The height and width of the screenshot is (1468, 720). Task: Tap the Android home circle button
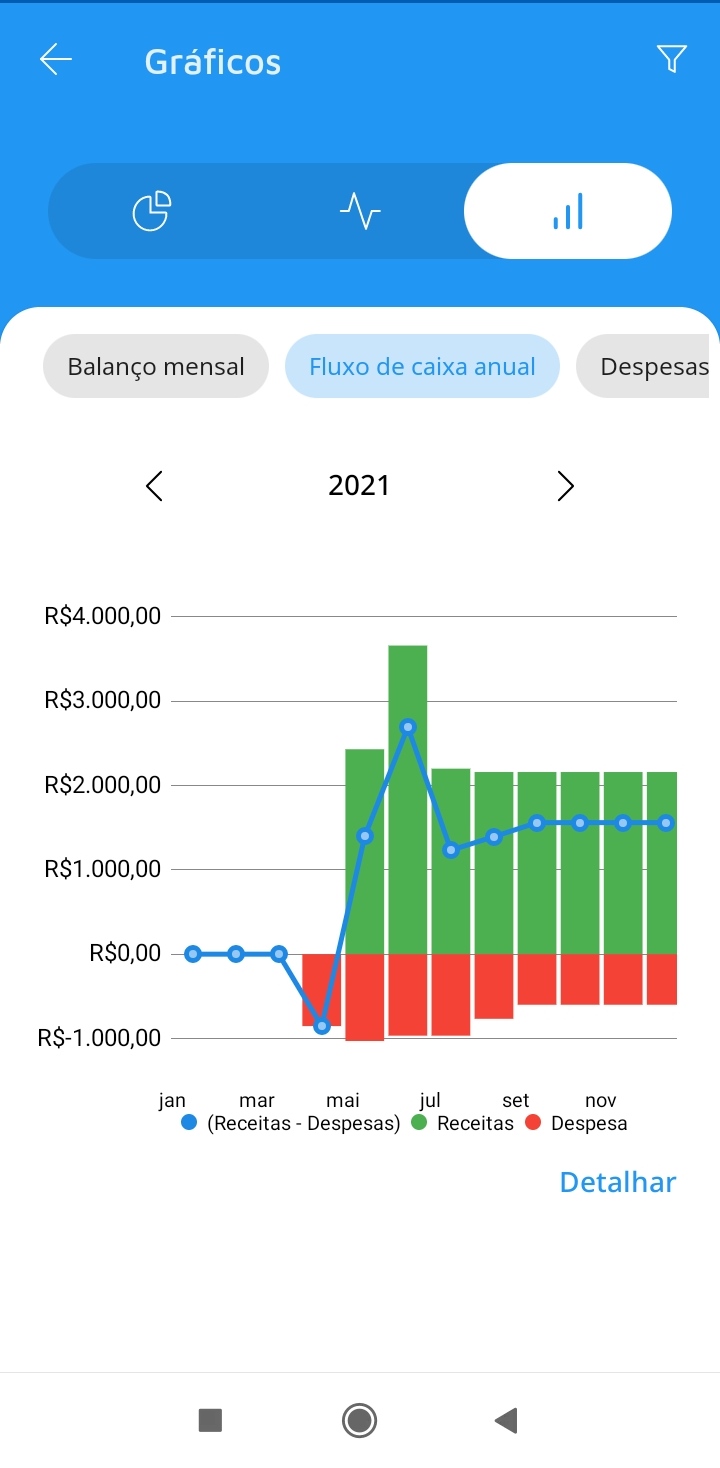[359, 1420]
